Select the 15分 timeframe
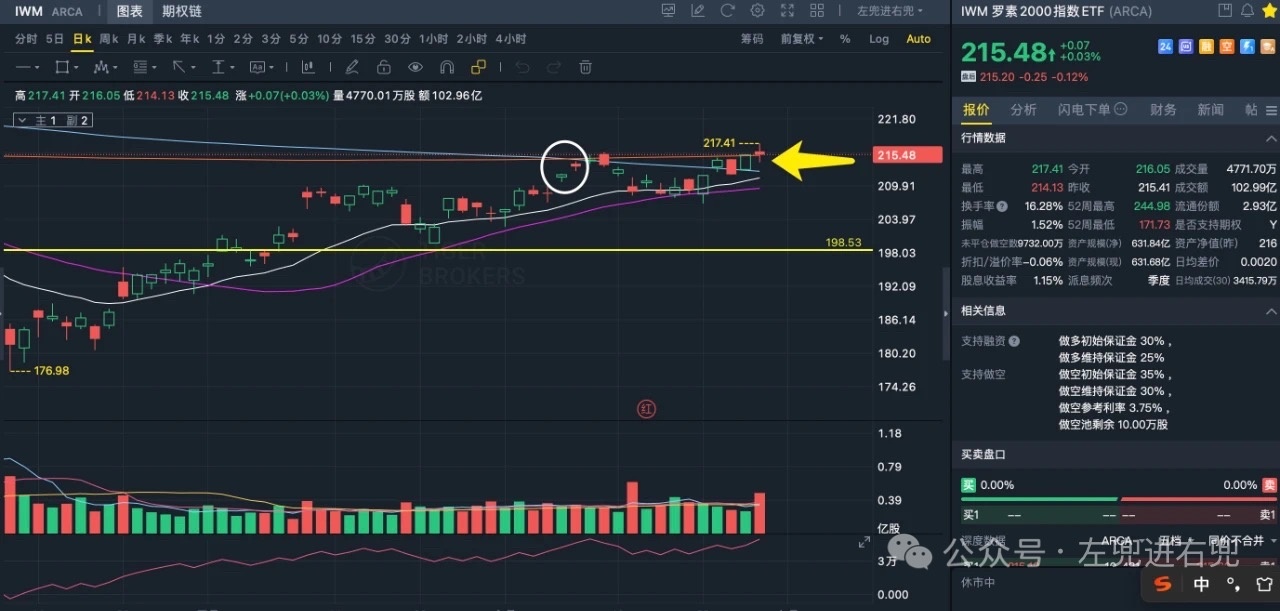Screen dimensions: 1280x611 (363, 39)
